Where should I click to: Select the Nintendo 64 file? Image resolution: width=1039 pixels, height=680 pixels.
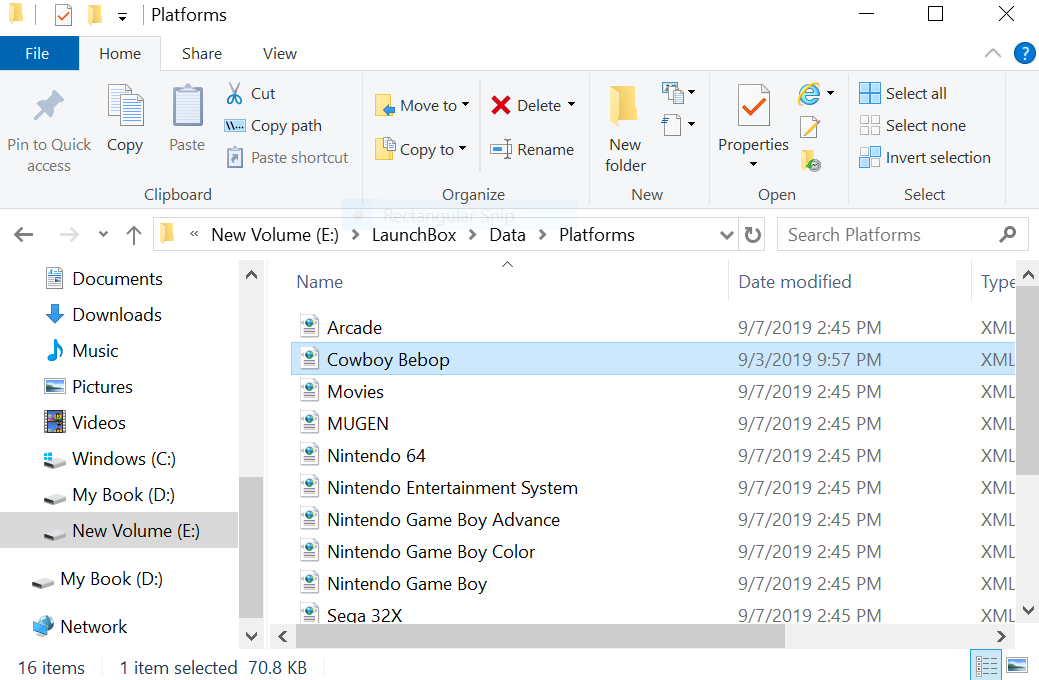653,455
